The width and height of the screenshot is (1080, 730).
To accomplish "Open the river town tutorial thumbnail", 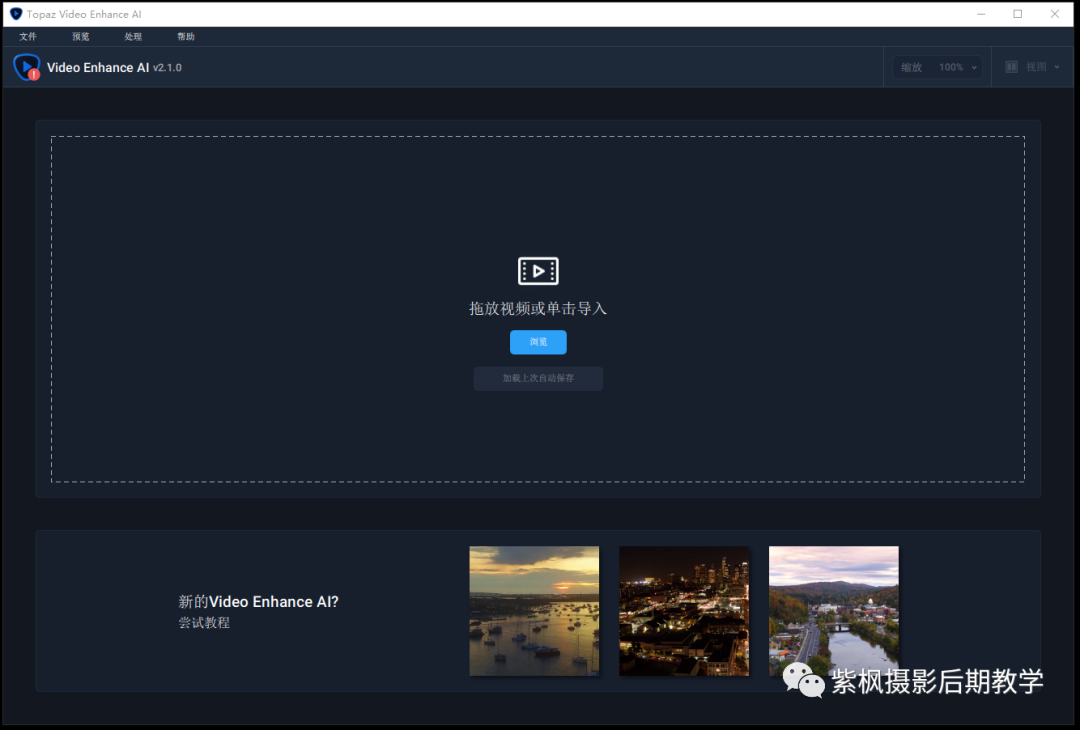I will click(x=833, y=611).
